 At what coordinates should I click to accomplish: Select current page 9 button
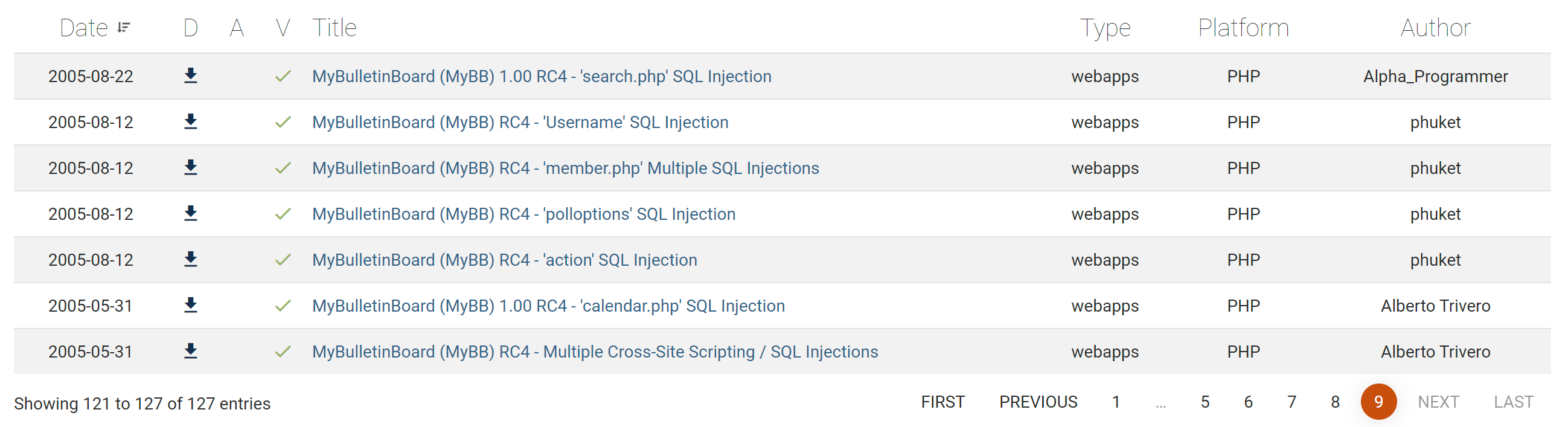(1378, 402)
